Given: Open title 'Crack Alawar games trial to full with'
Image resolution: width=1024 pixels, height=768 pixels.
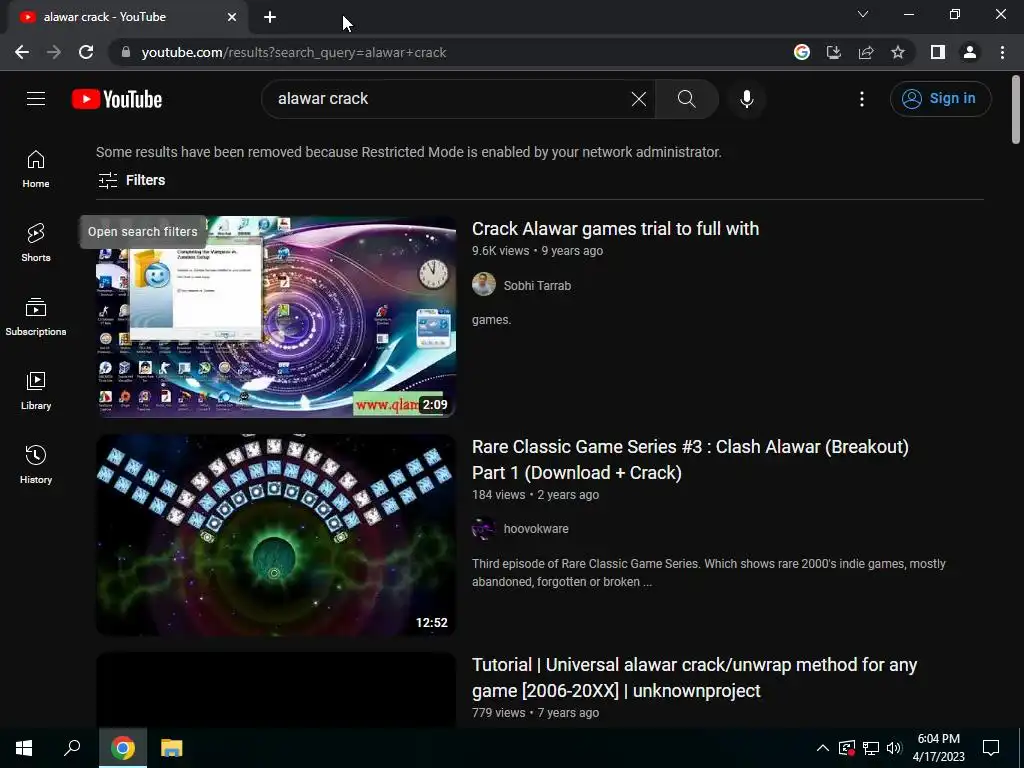Looking at the screenshot, I should point(615,229).
